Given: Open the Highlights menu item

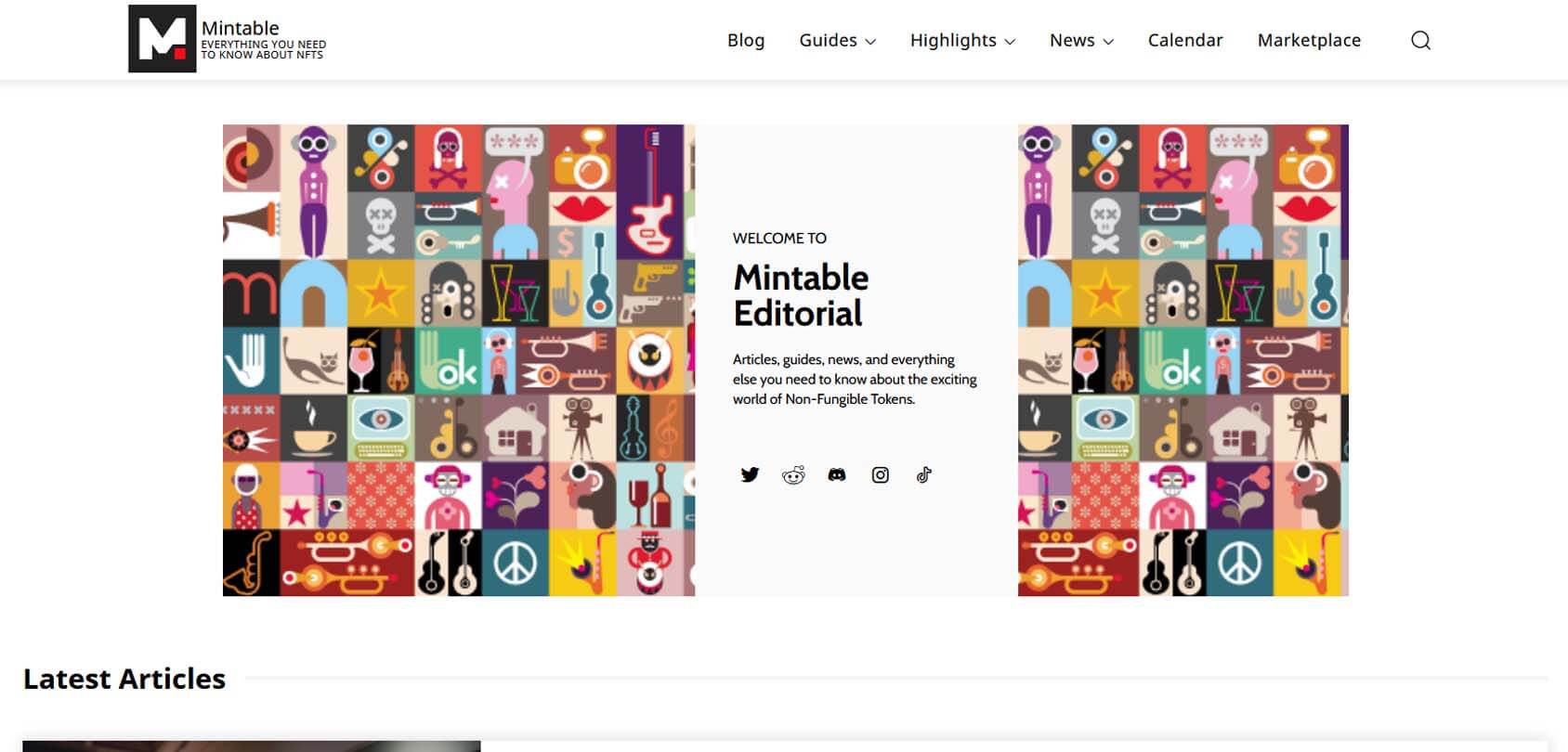Looking at the screenshot, I should [x=953, y=40].
